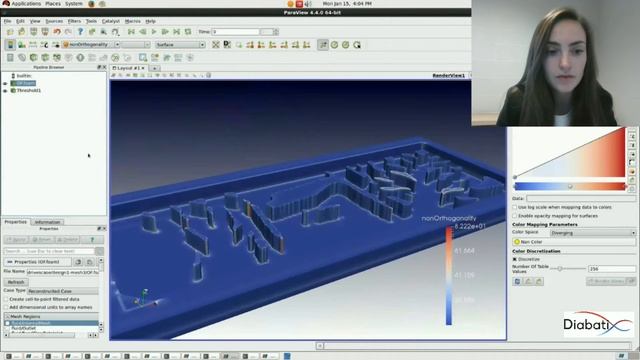This screenshot has width=640, height=360.
Task: Open the Places menu in top panel
Action: [x=53, y=4]
